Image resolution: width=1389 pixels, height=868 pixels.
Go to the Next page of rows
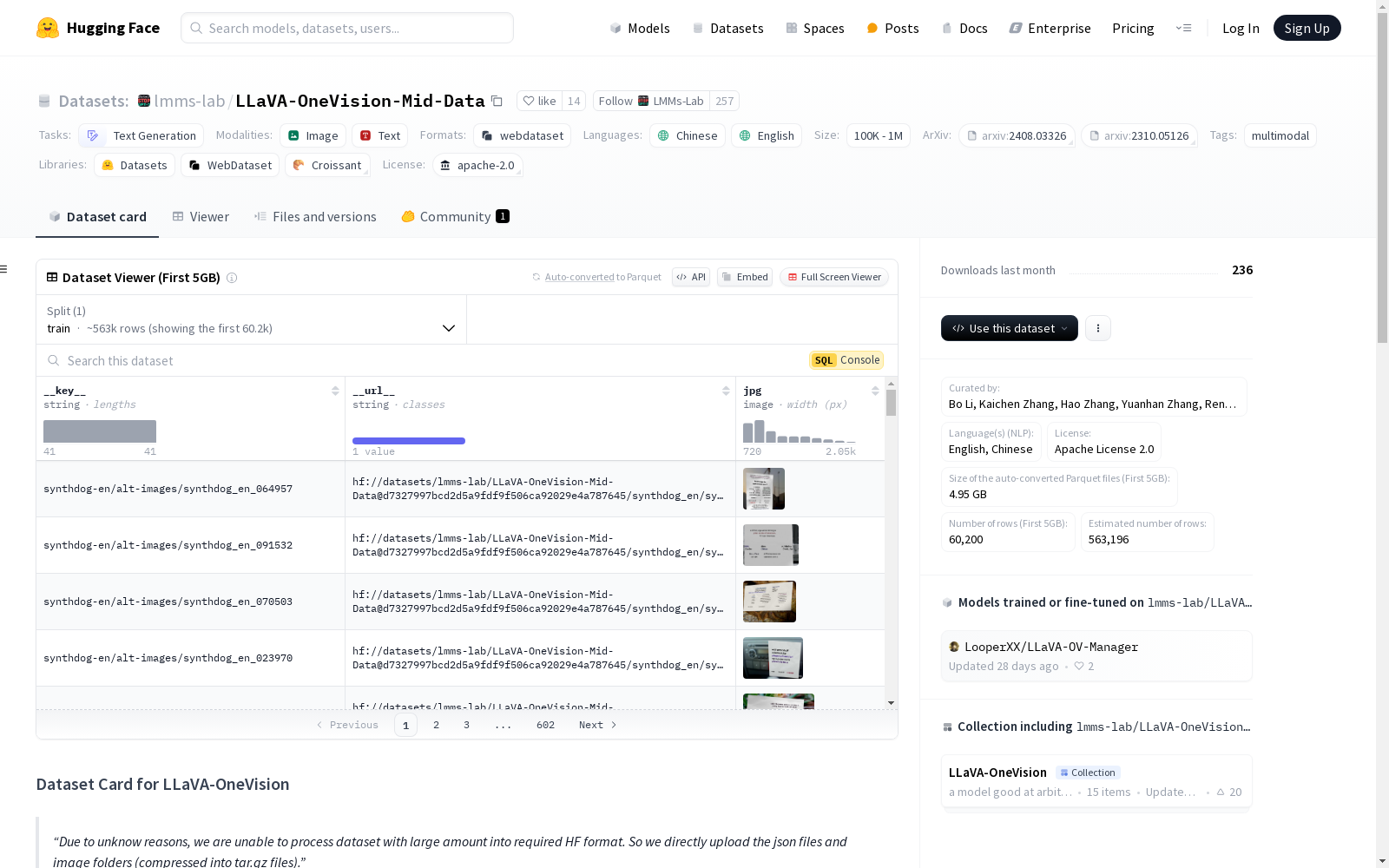pos(597,725)
